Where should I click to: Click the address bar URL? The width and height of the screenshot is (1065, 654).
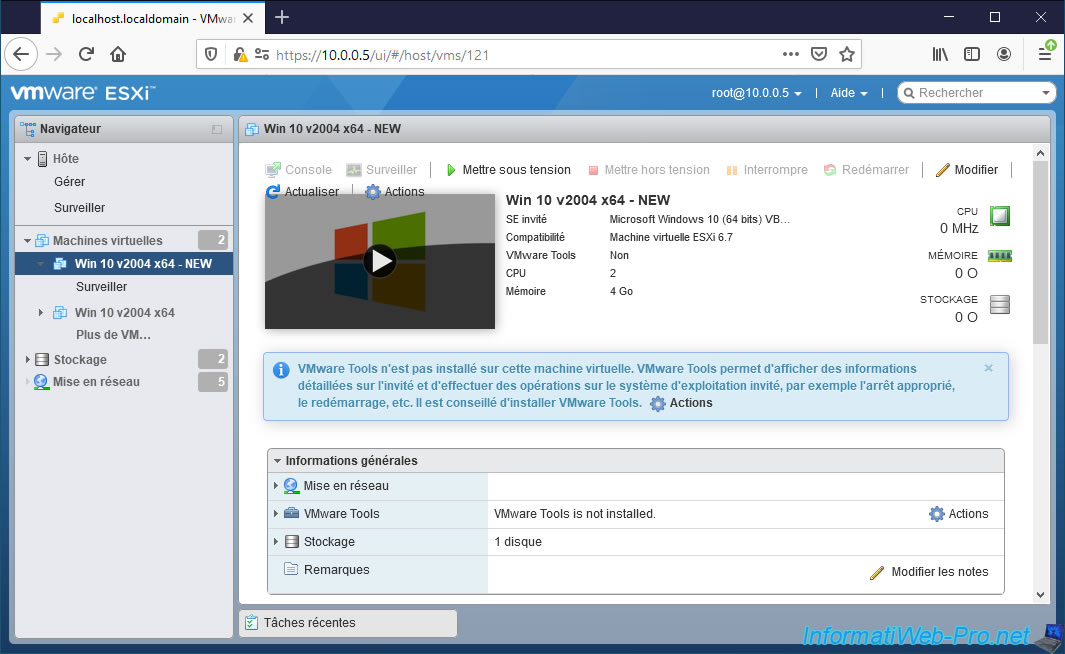pyautogui.click(x=382, y=55)
